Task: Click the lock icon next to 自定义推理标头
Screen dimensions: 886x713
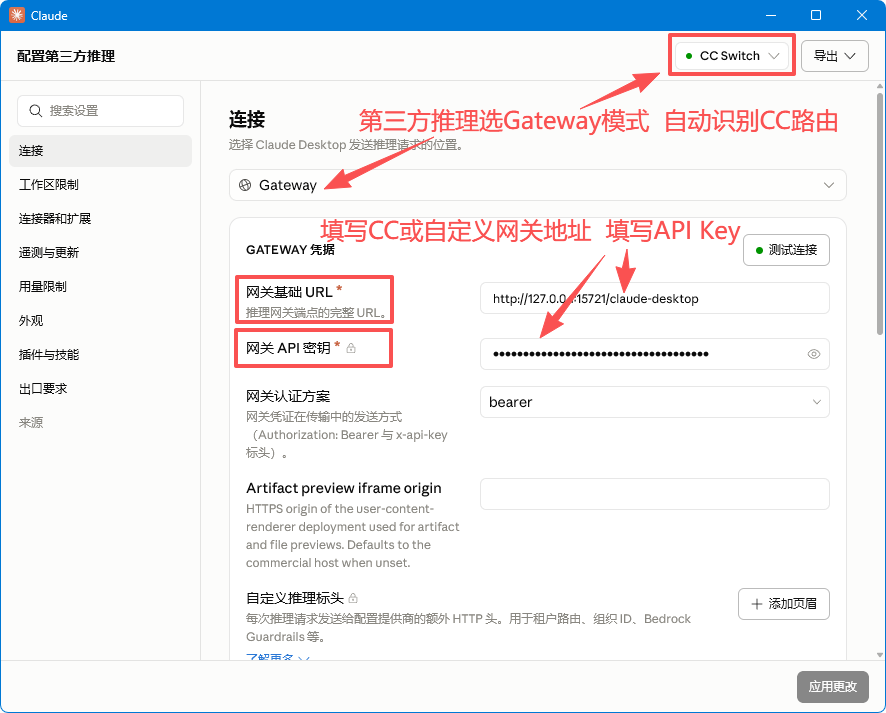Action: click(x=353, y=598)
